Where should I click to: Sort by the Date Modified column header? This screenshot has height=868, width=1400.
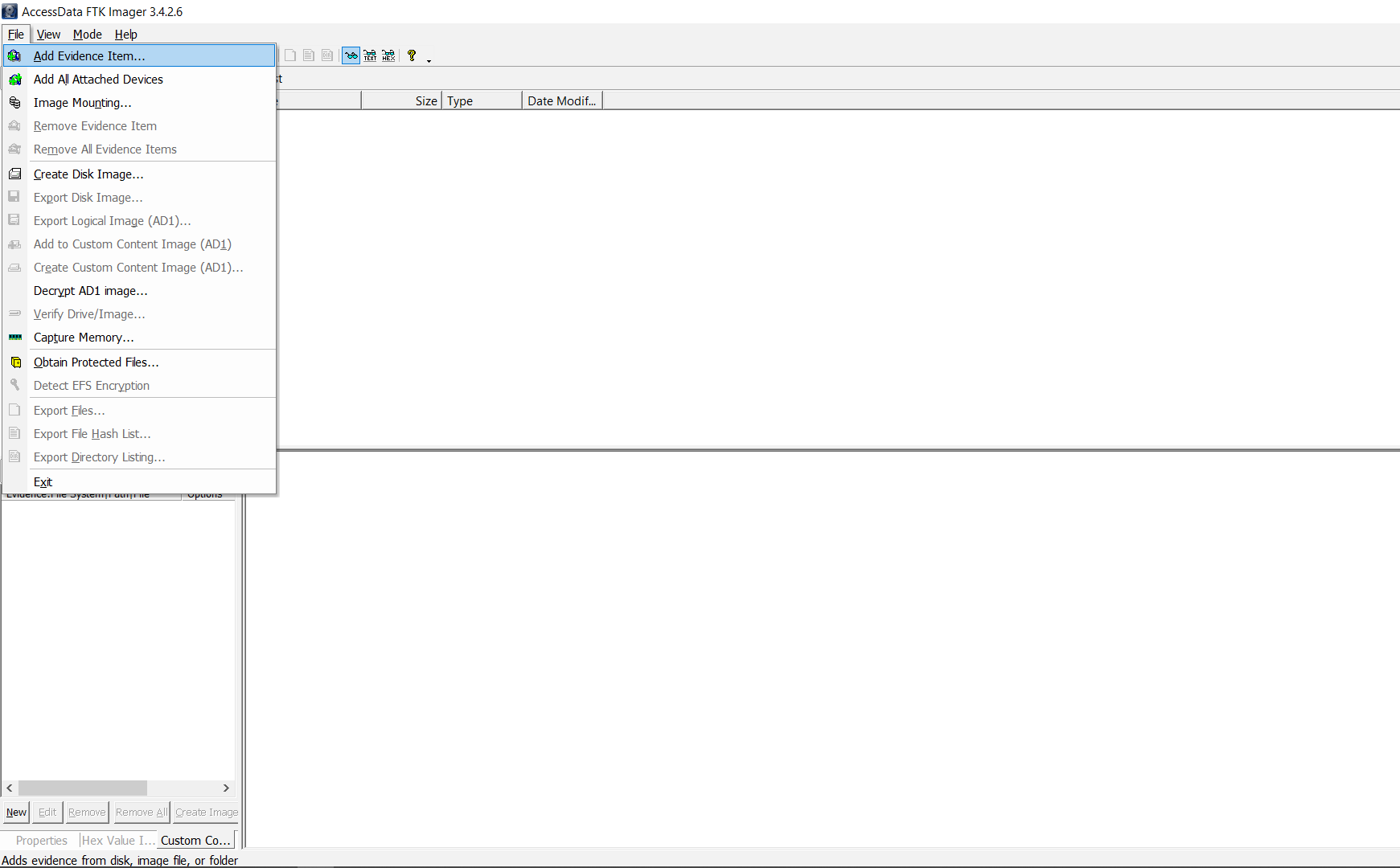[x=562, y=100]
